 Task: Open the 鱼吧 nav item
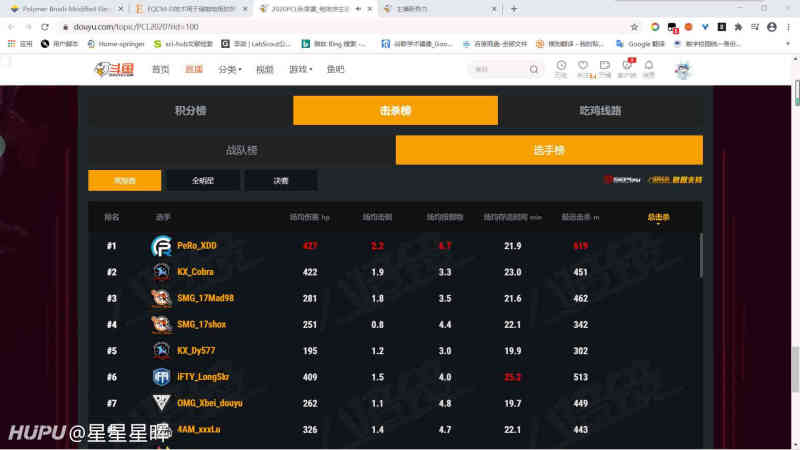tap(335, 69)
